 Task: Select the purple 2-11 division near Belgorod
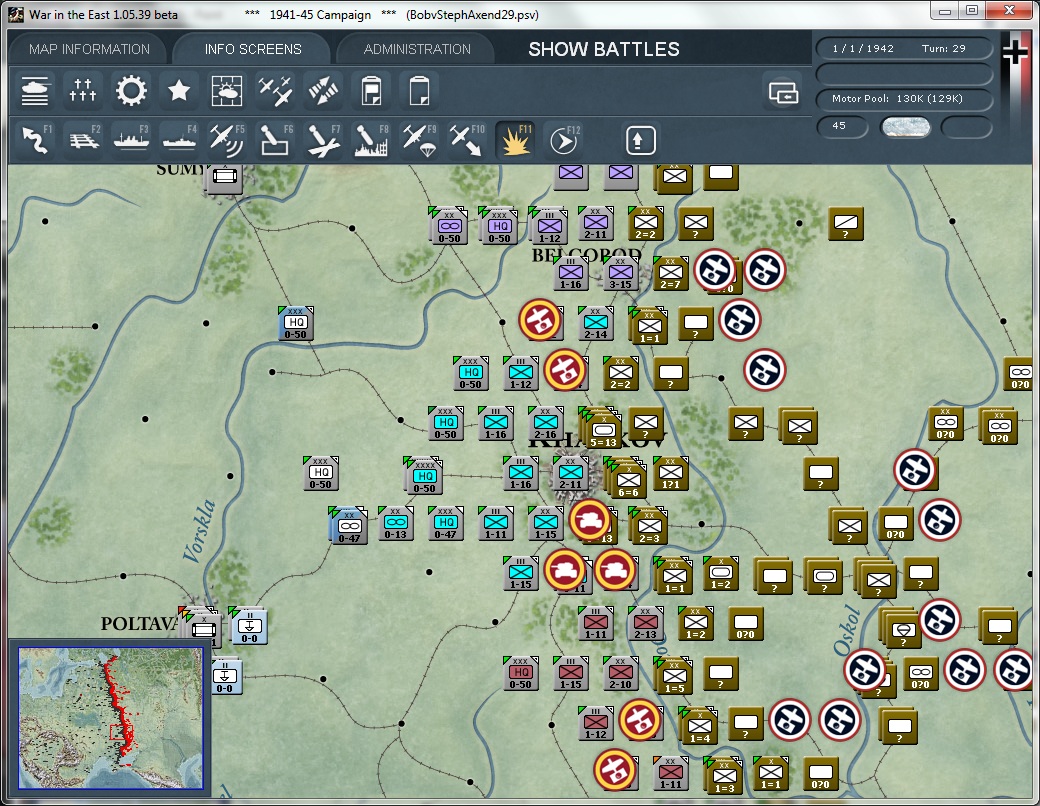[596, 223]
